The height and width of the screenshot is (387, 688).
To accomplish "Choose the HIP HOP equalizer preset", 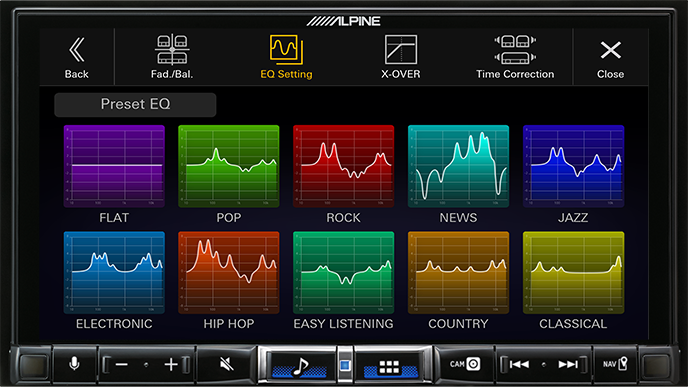I will point(229,272).
